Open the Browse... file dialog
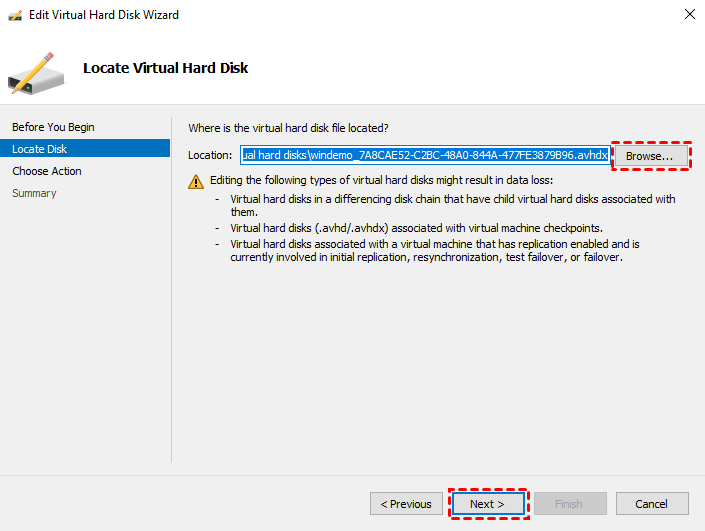Viewport: 705px width, 531px height. tap(650, 157)
